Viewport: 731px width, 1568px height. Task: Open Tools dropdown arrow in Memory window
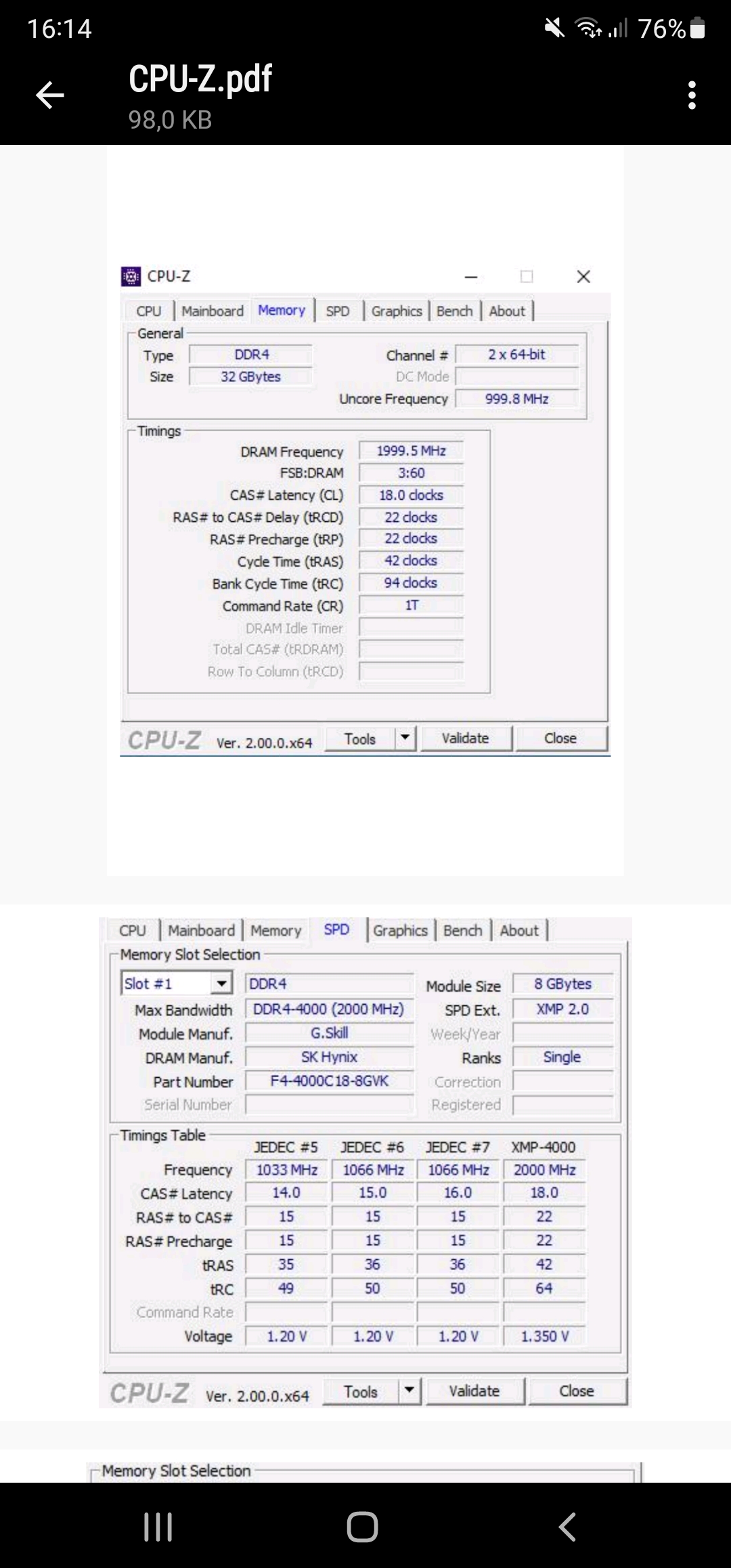[x=405, y=738]
